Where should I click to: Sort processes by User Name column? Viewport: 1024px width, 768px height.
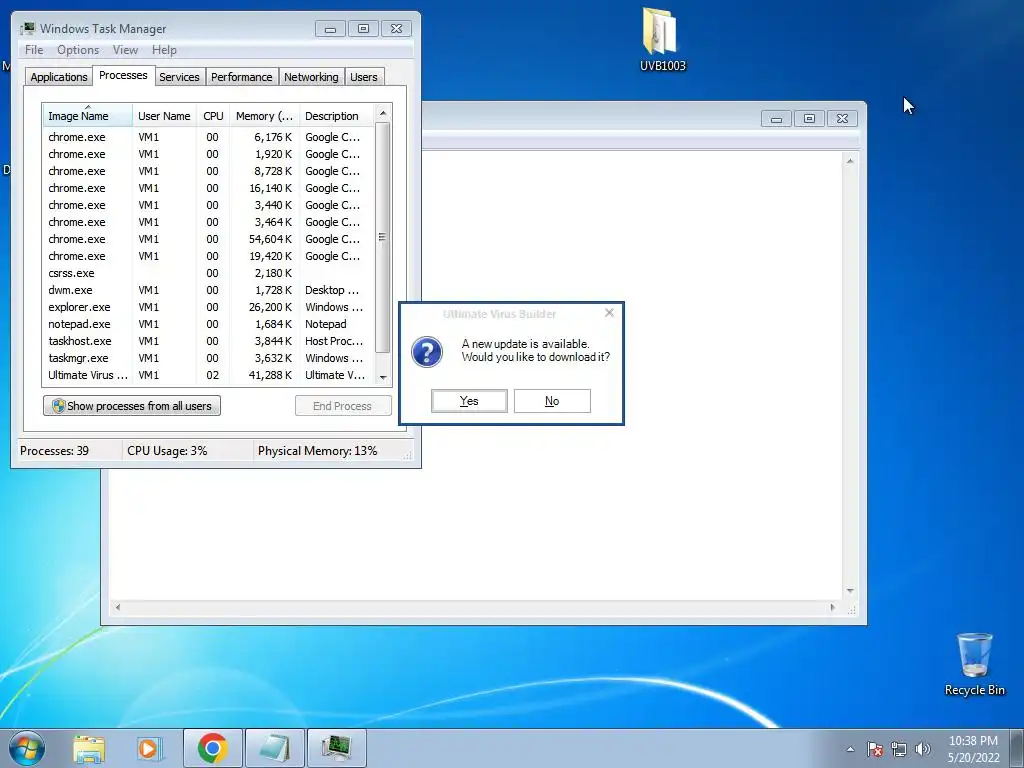[164, 116]
